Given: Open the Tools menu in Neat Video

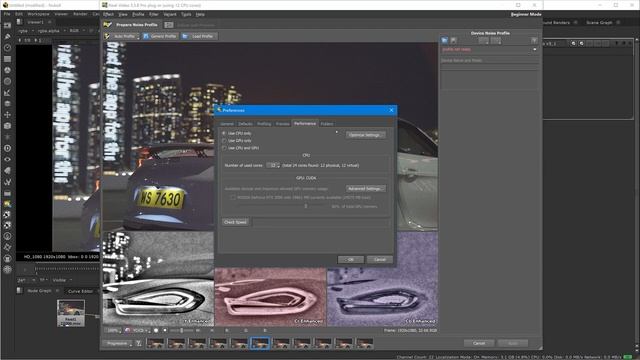Looking at the screenshot, I should [186, 14].
